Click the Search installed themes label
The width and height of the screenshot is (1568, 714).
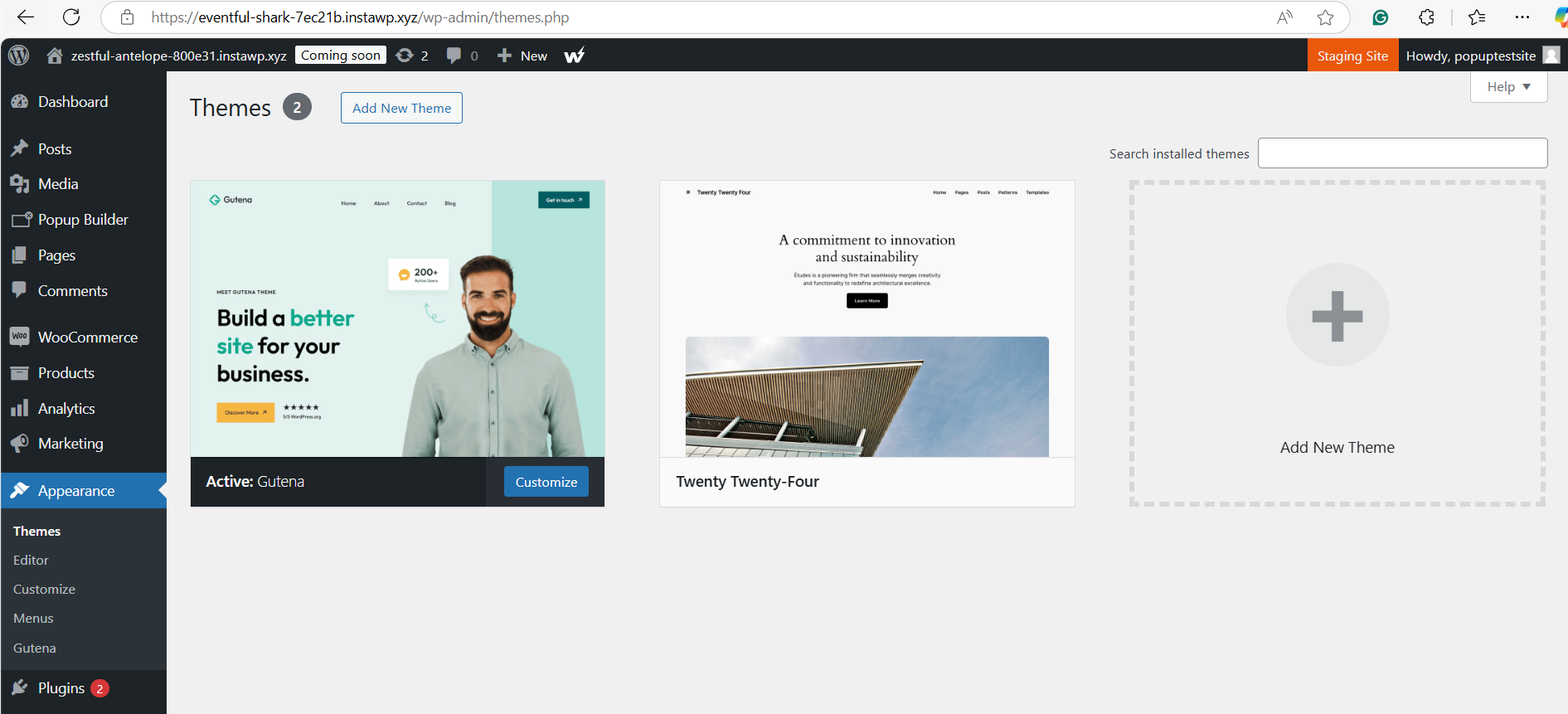pos(1179,153)
